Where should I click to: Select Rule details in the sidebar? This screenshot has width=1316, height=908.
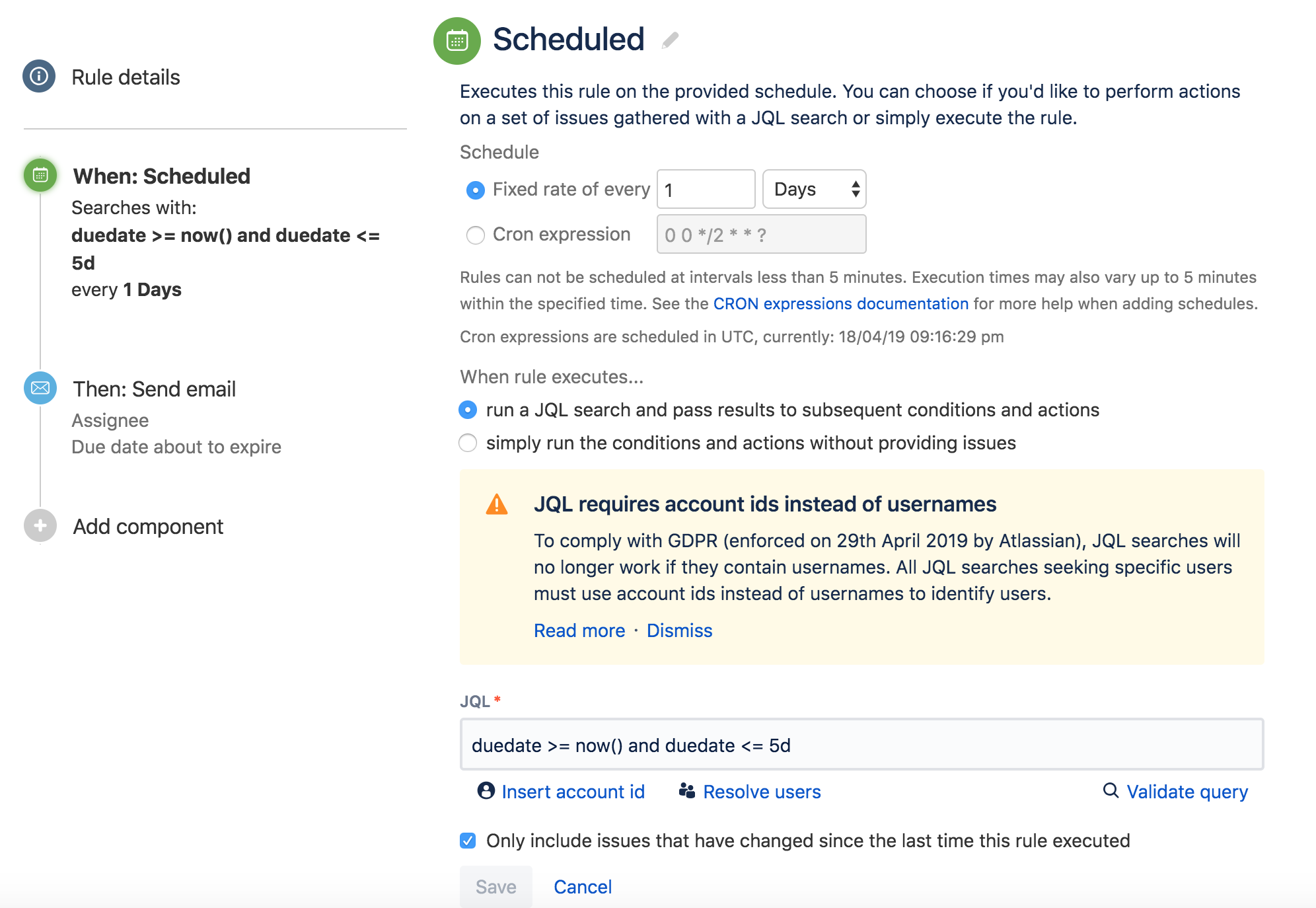tap(126, 77)
